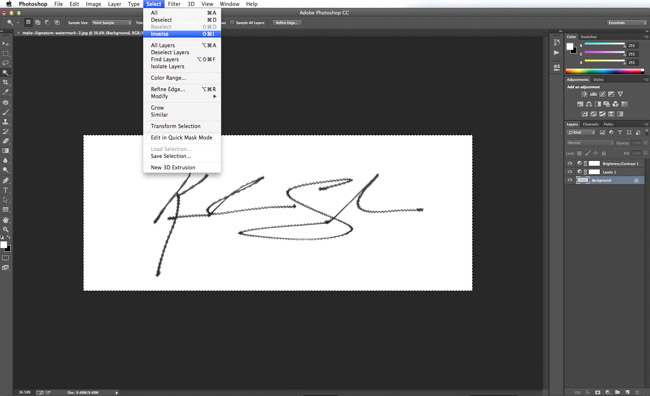Click the Levels adjustment icon

pos(593,94)
